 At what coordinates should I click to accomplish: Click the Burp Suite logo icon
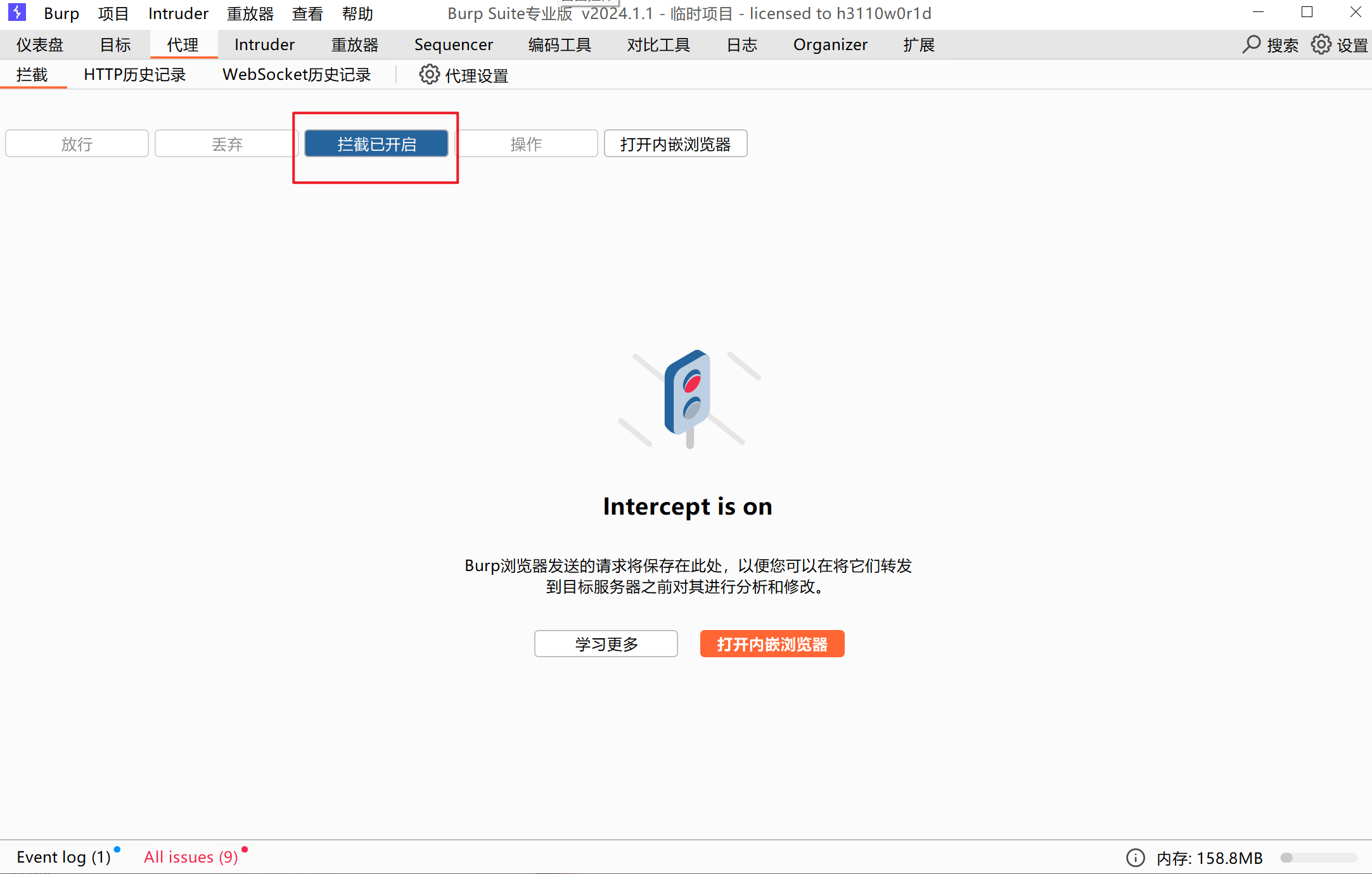point(17,13)
